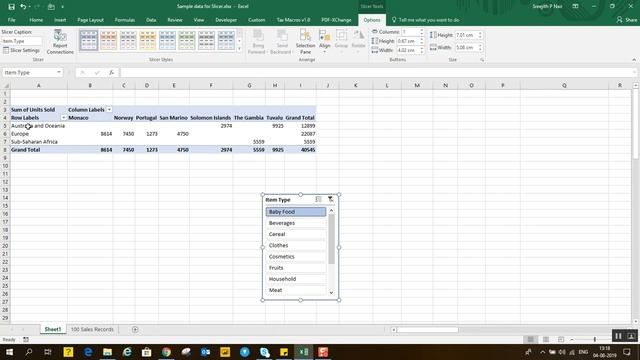Click the Insert Function fx icon
Image resolution: width=640 pixels, height=360 pixels.
pos(111,73)
